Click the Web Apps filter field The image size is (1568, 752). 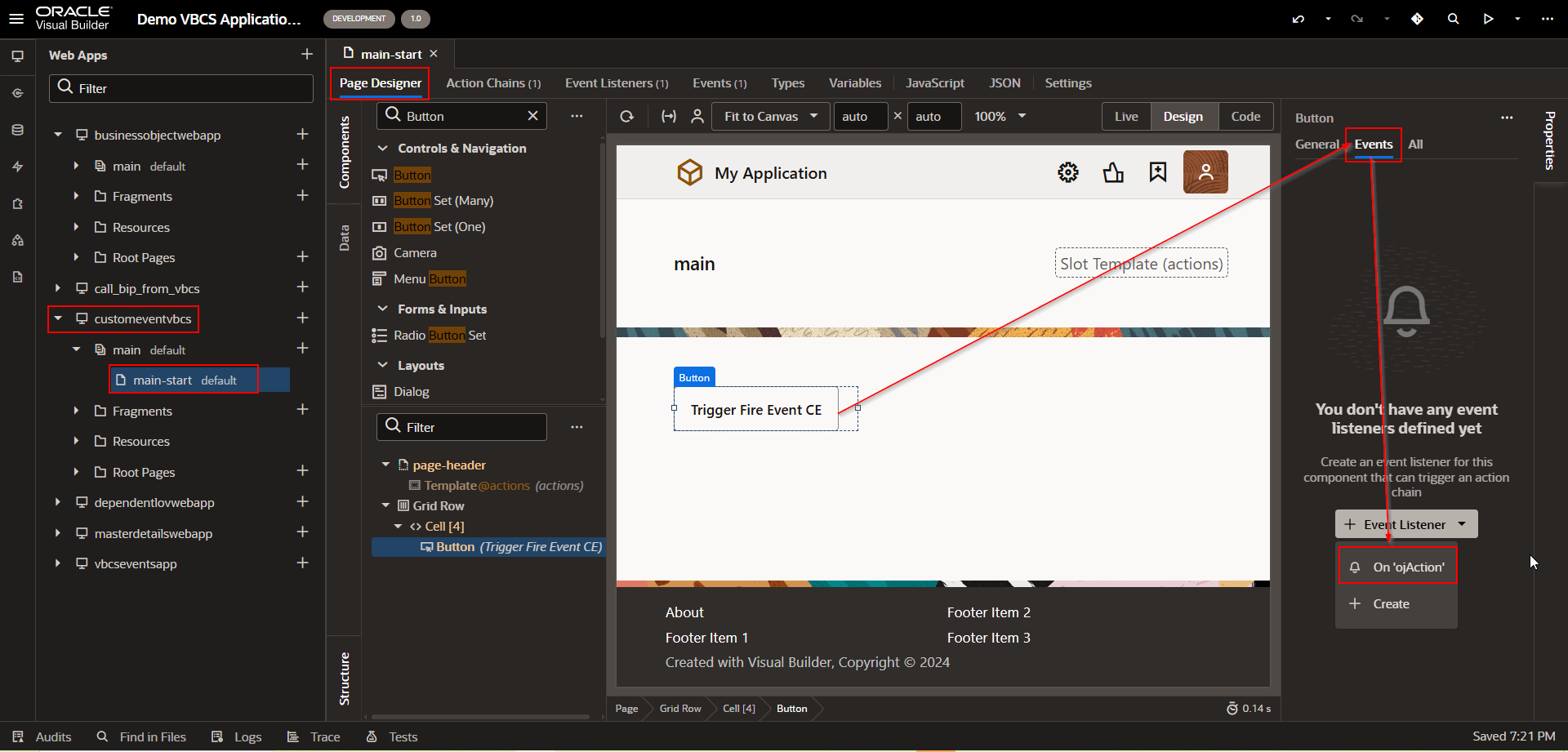[181, 88]
